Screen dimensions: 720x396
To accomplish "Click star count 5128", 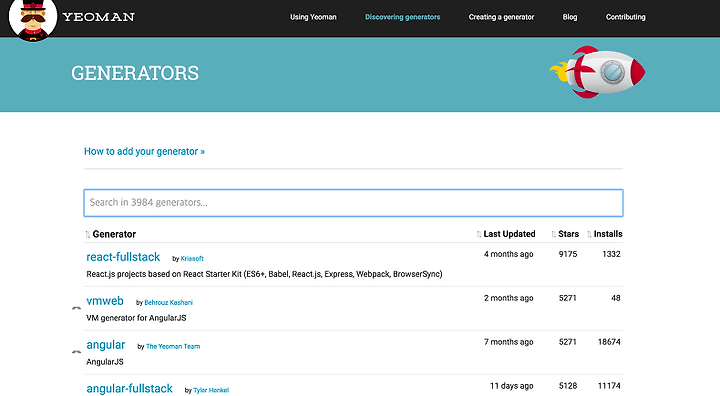I will pos(568,386).
